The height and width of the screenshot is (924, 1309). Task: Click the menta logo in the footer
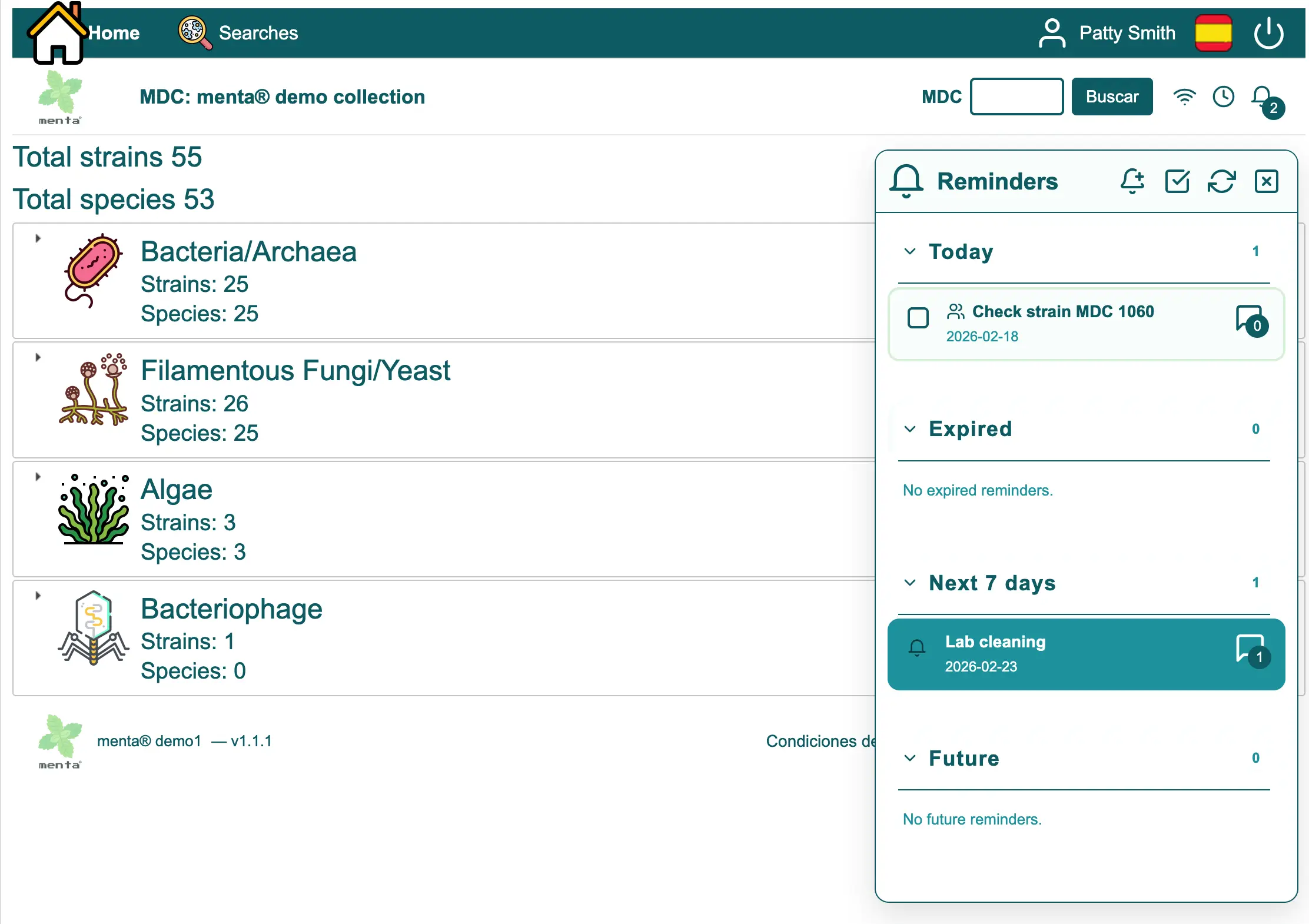click(x=59, y=740)
